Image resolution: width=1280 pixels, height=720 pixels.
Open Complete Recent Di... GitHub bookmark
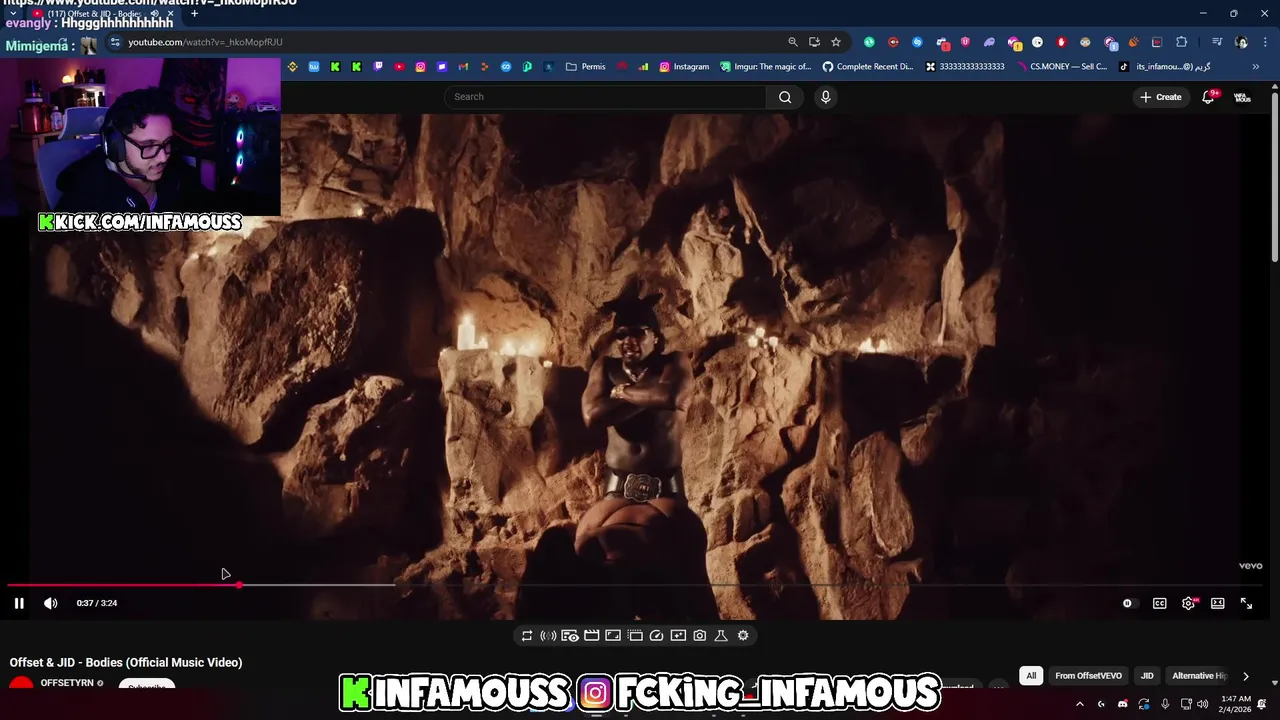click(868, 67)
